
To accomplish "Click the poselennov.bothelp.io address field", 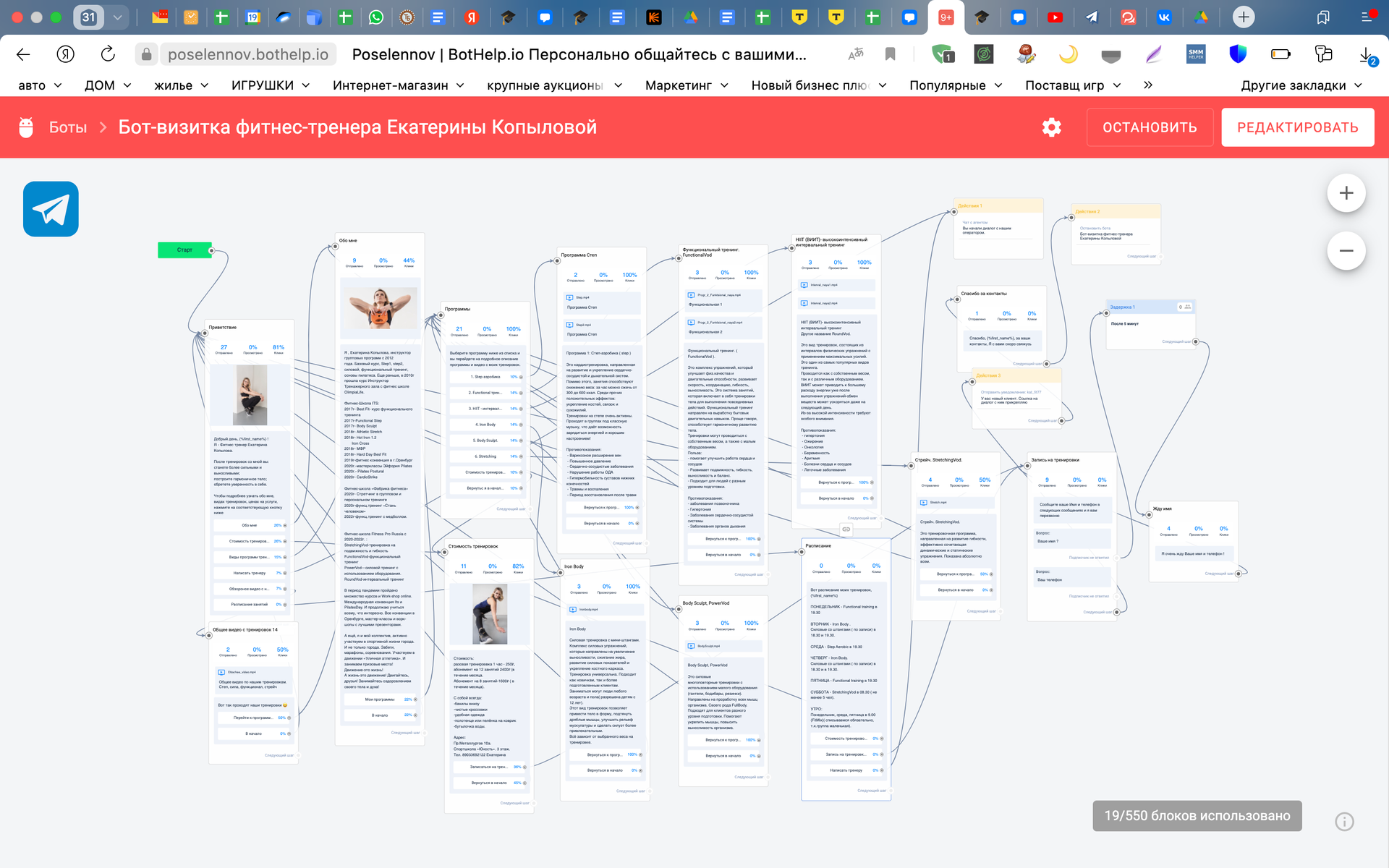I will click(x=247, y=54).
